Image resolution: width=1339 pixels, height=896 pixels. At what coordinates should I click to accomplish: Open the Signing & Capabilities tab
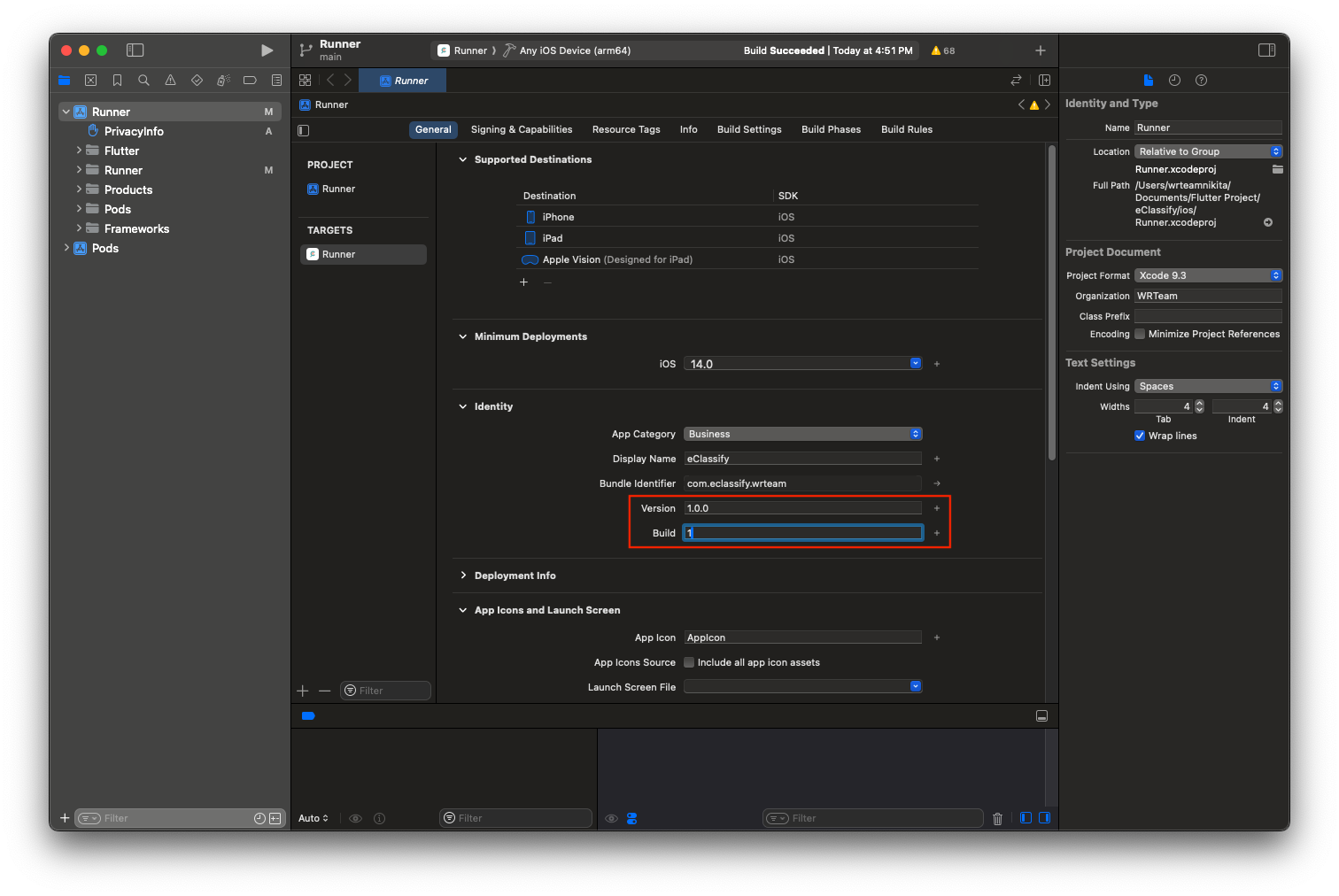(x=521, y=129)
